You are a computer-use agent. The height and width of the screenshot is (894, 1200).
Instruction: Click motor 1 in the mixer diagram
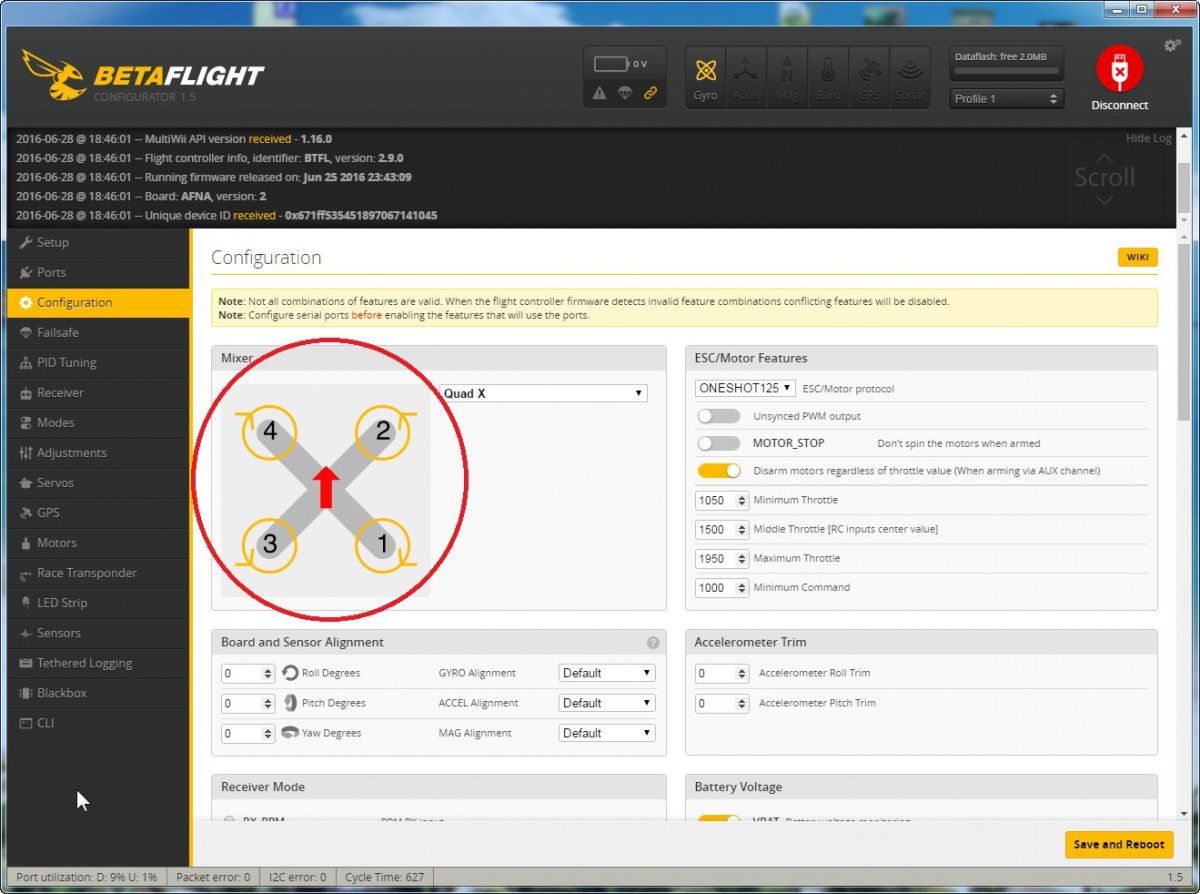tap(382, 544)
